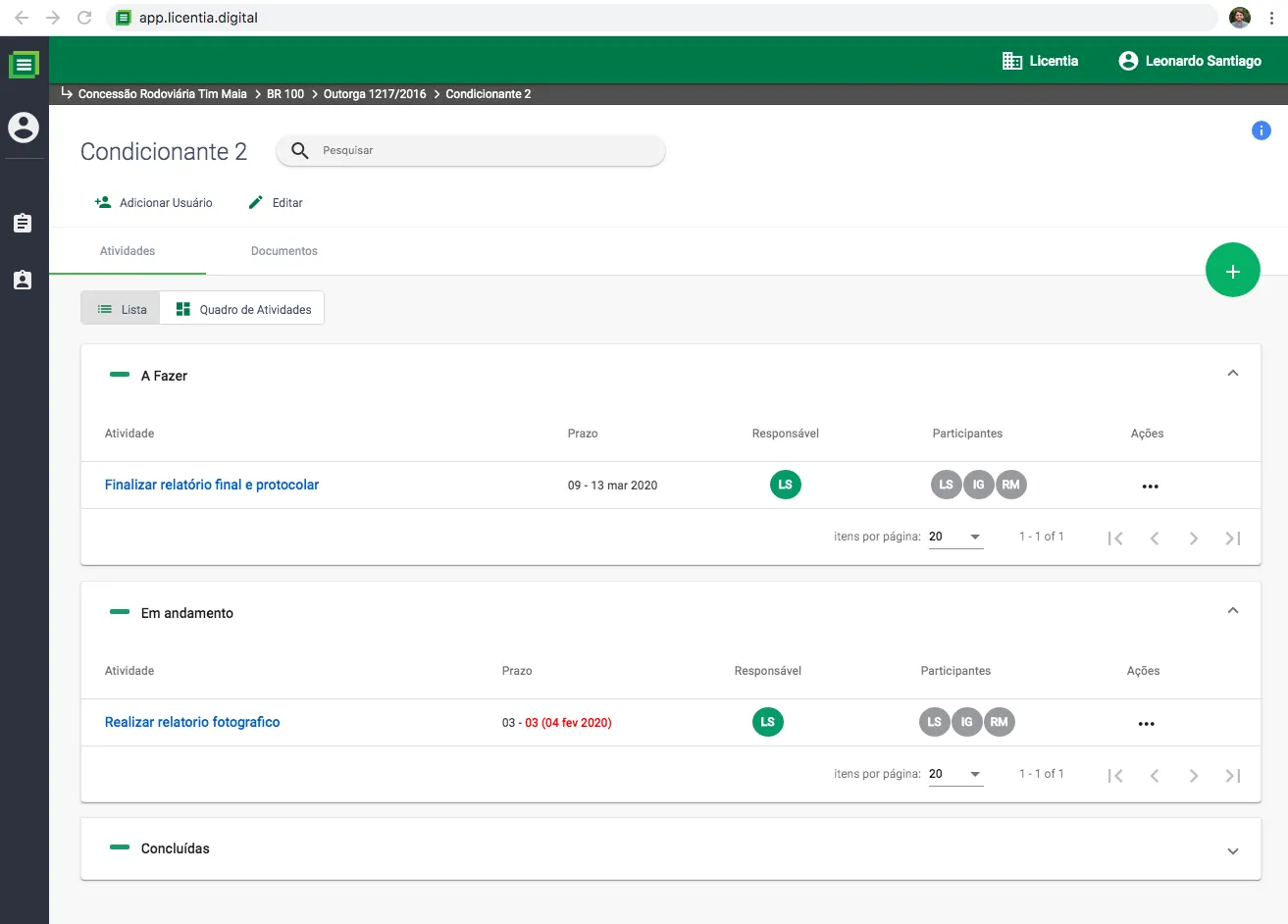Screen dimensions: 1288x924
Task: Open the clipboard list sidebar icon
Action: pyautogui.click(x=23, y=223)
